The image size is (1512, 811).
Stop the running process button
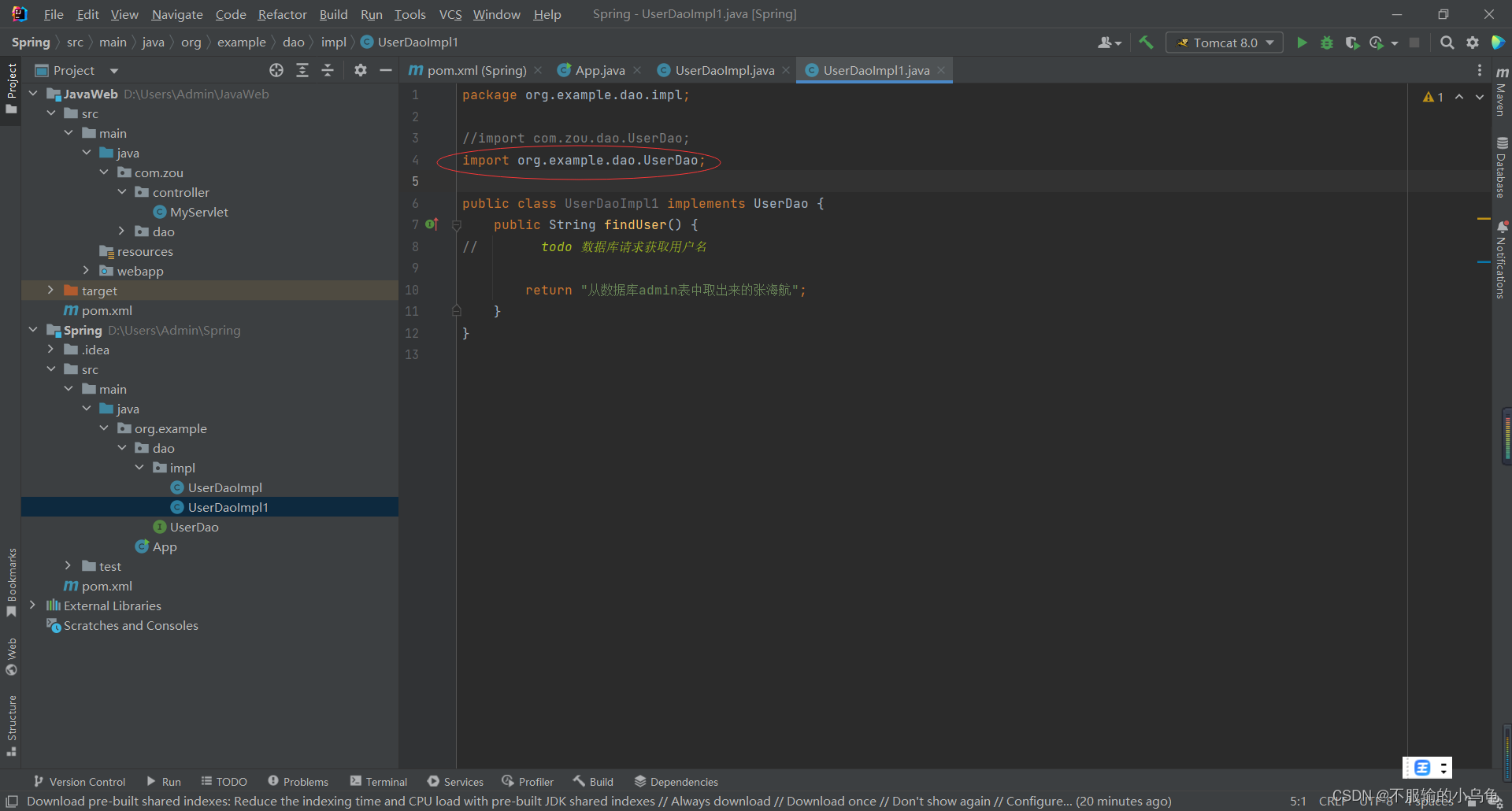point(1414,43)
